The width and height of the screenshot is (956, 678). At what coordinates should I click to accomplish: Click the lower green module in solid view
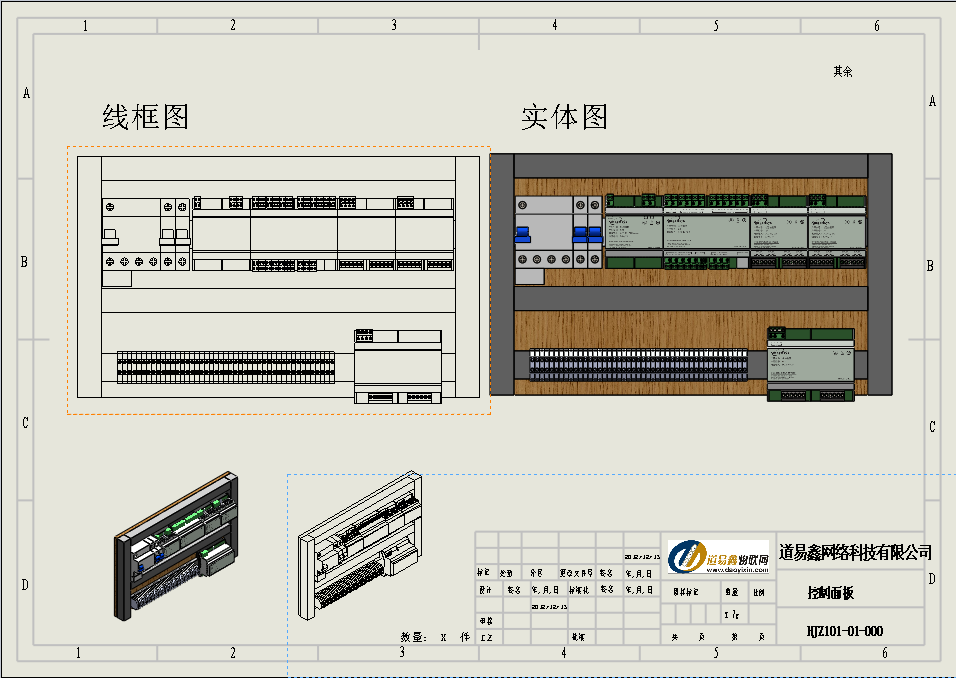click(x=811, y=364)
